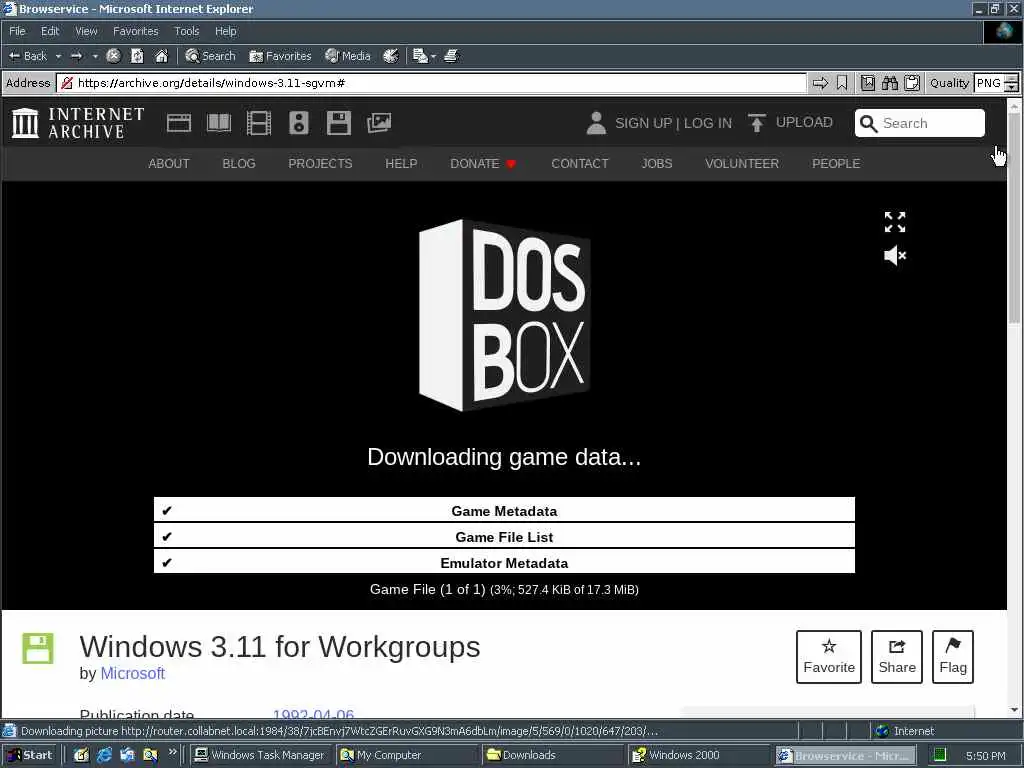Click the clipboard paste icon
1024x768 pixels.
tap(912, 83)
